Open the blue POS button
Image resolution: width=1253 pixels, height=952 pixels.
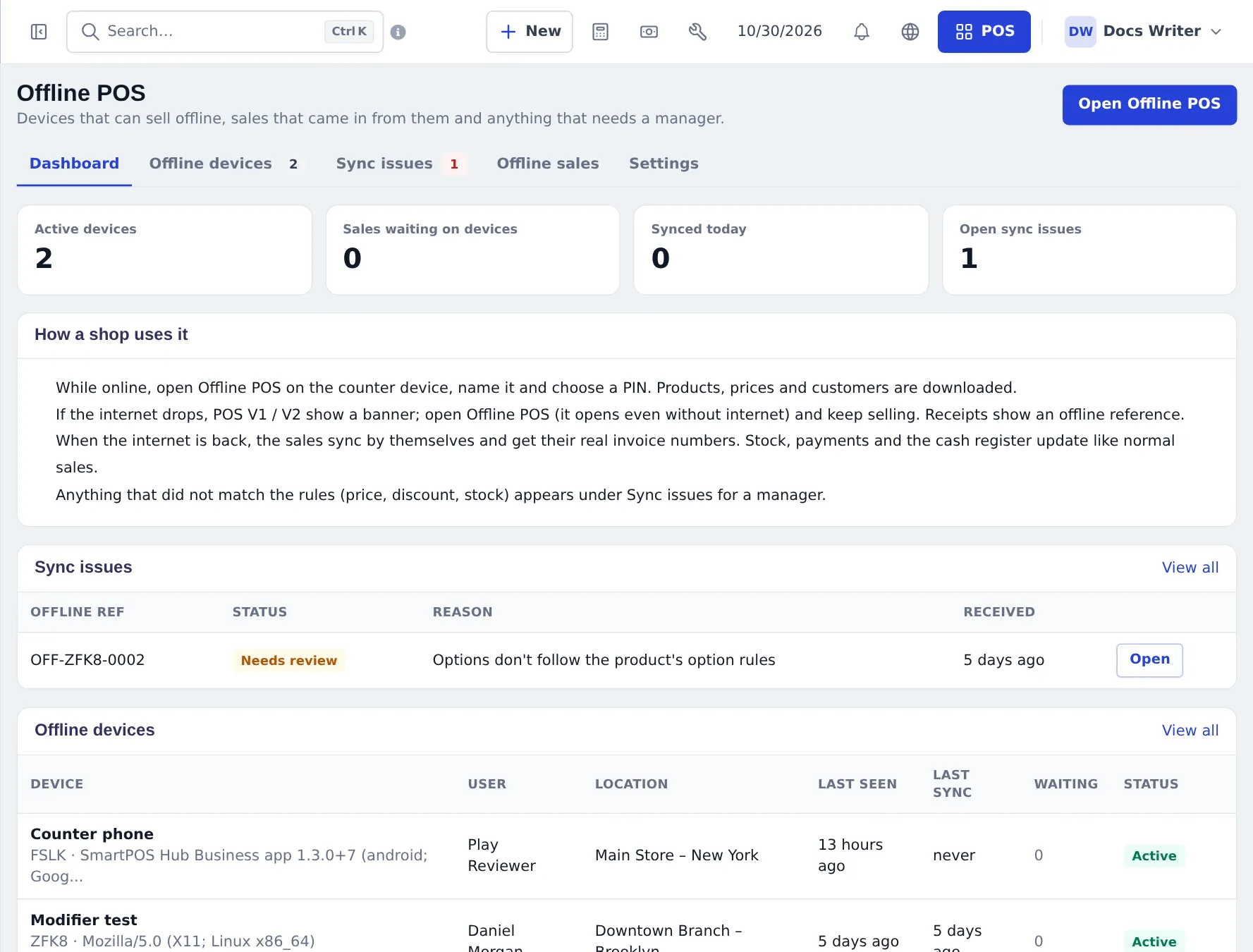pos(984,32)
